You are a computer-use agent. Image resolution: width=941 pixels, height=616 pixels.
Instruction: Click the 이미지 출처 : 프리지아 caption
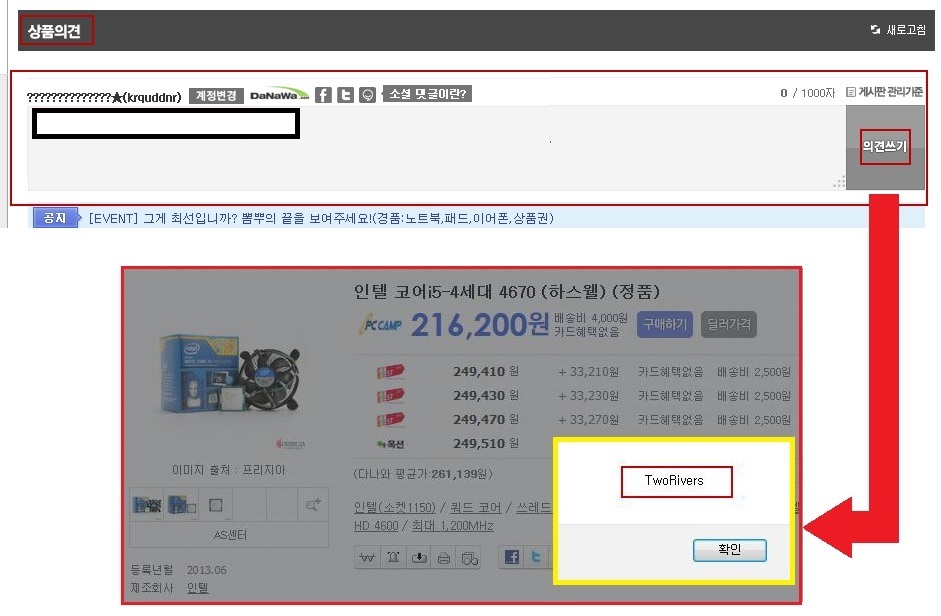click(229, 470)
